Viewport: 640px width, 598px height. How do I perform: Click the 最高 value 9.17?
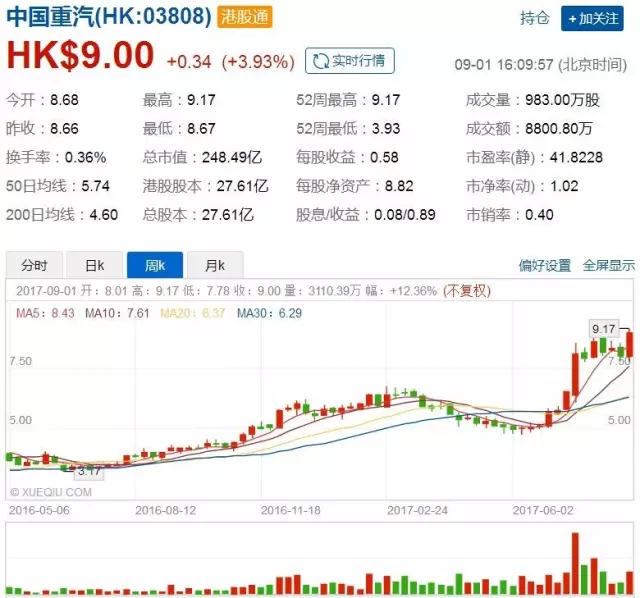201,100
